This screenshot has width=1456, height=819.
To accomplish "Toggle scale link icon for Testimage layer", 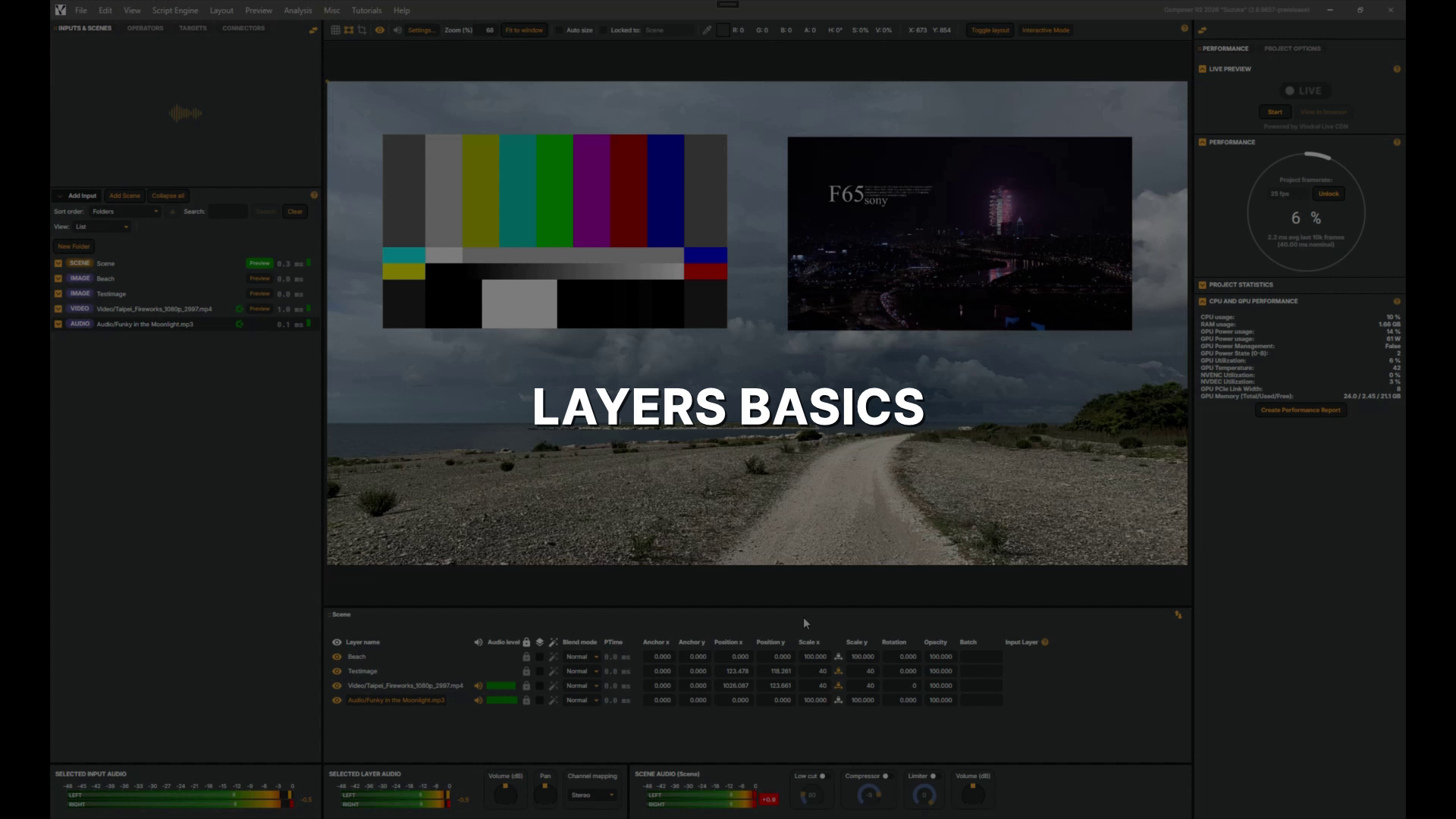I will (x=838, y=671).
